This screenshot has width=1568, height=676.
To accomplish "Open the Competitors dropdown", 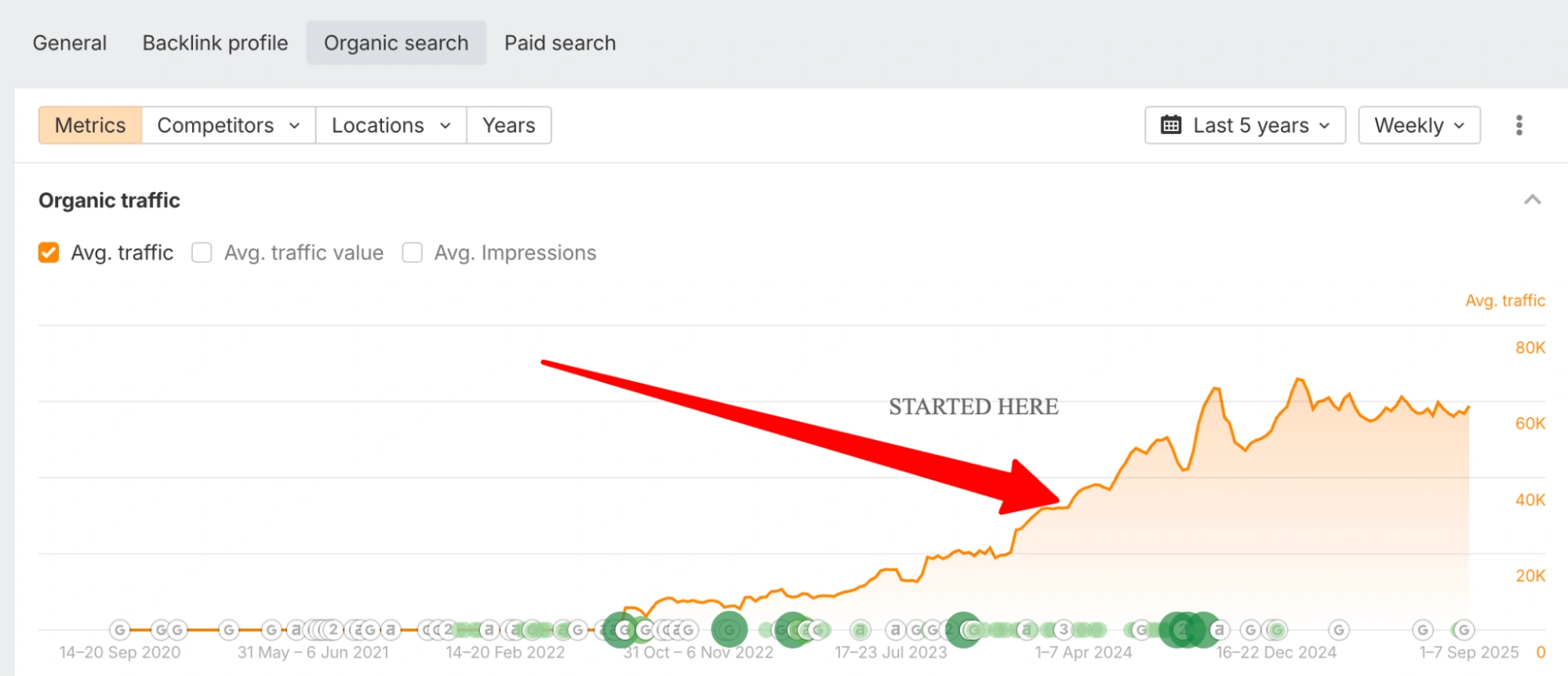I will [228, 125].
